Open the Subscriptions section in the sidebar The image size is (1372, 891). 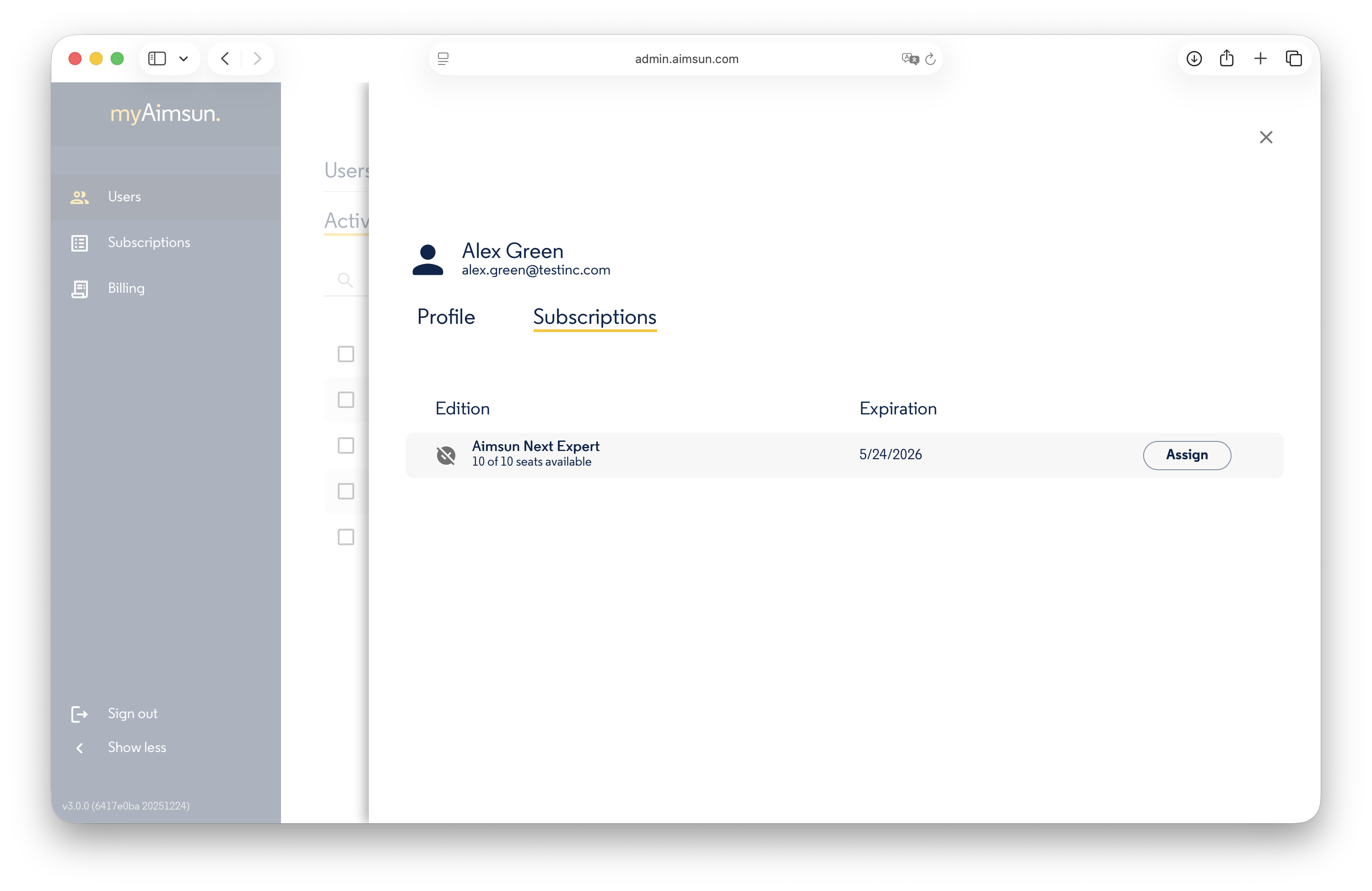point(149,242)
